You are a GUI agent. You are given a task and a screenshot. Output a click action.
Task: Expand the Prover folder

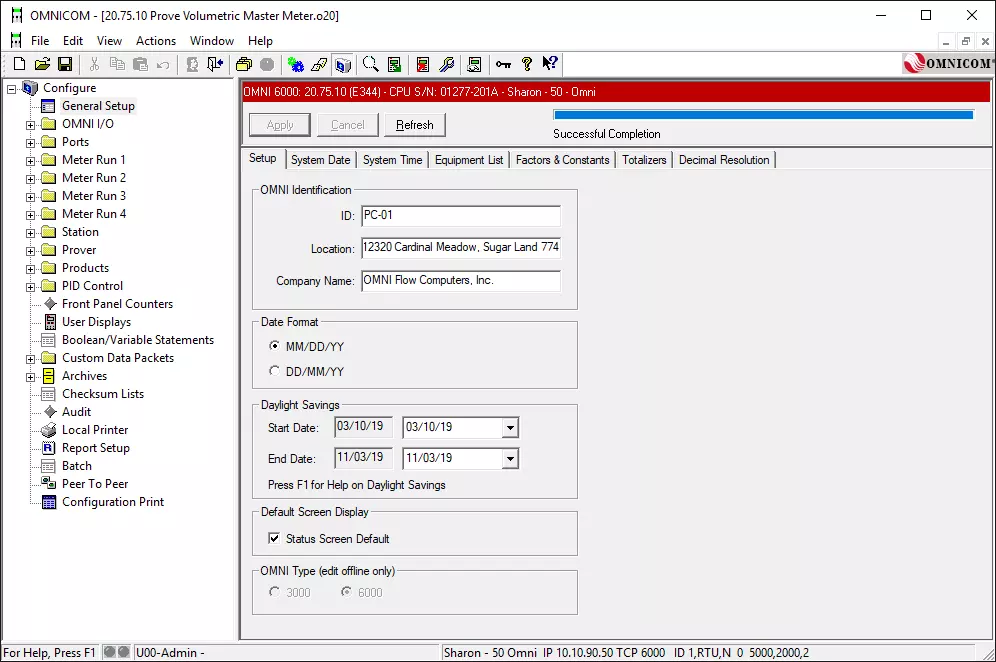pyautogui.click(x=30, y=251)
